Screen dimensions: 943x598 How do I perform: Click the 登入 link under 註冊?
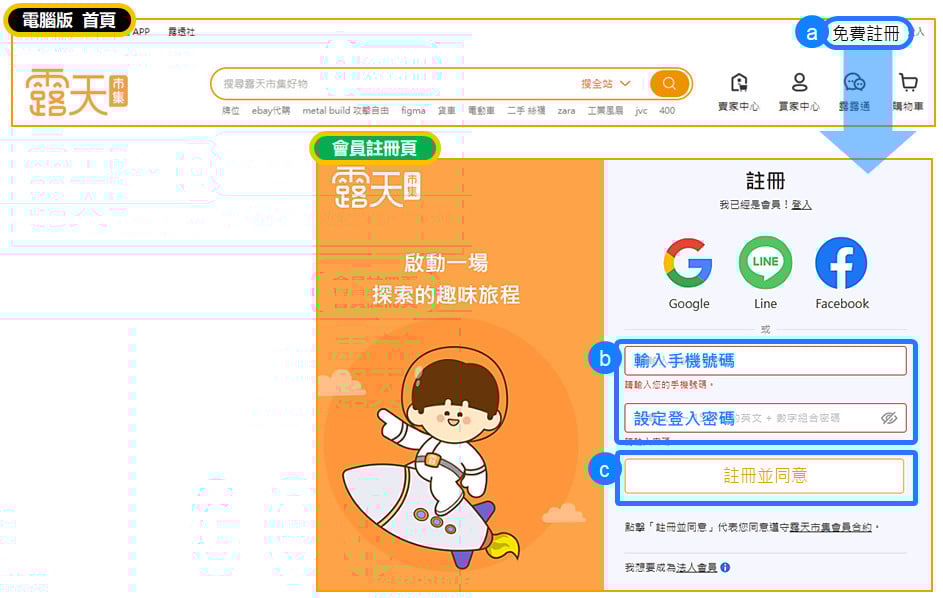pos(802,205)
